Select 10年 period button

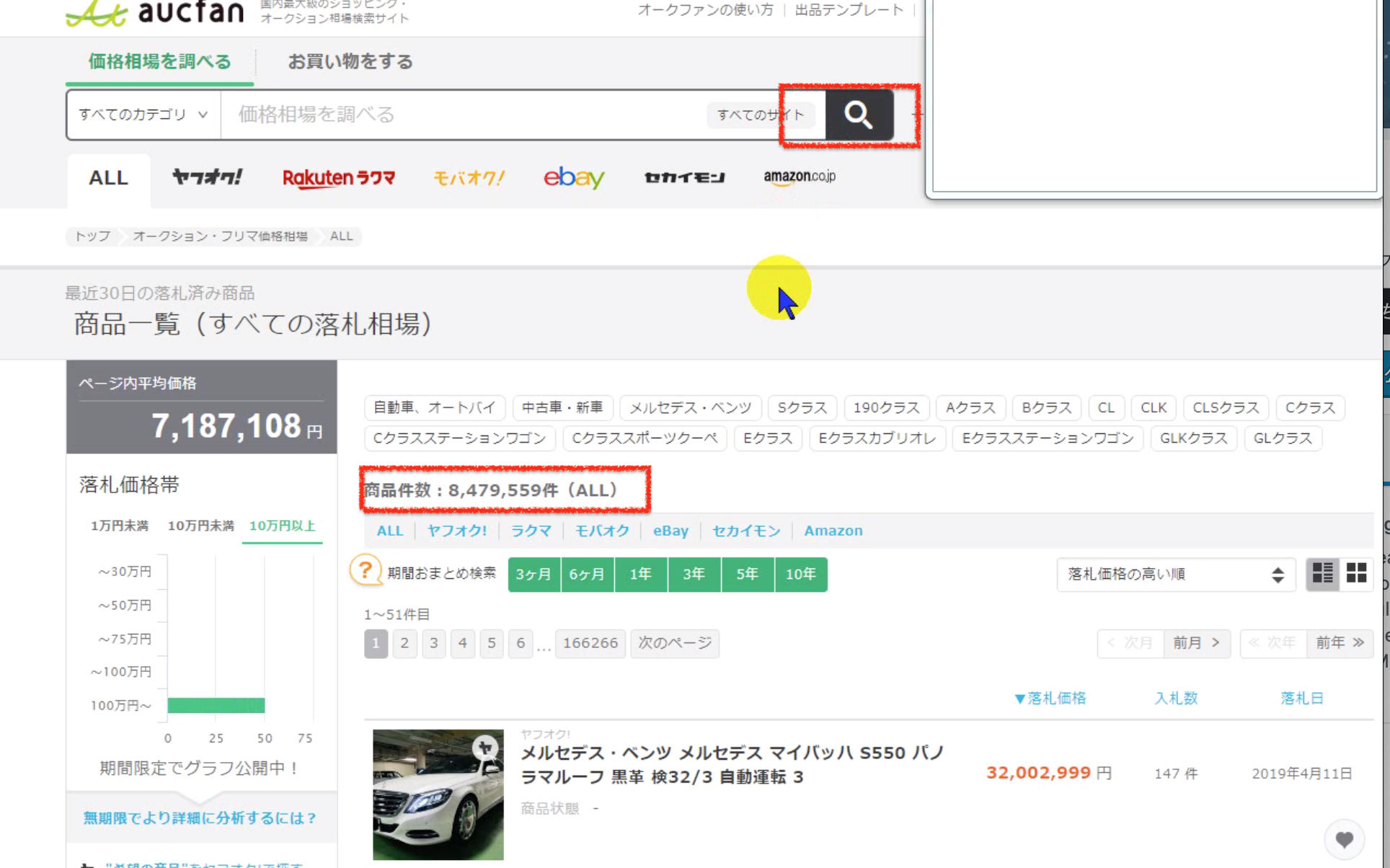[801, 575]
